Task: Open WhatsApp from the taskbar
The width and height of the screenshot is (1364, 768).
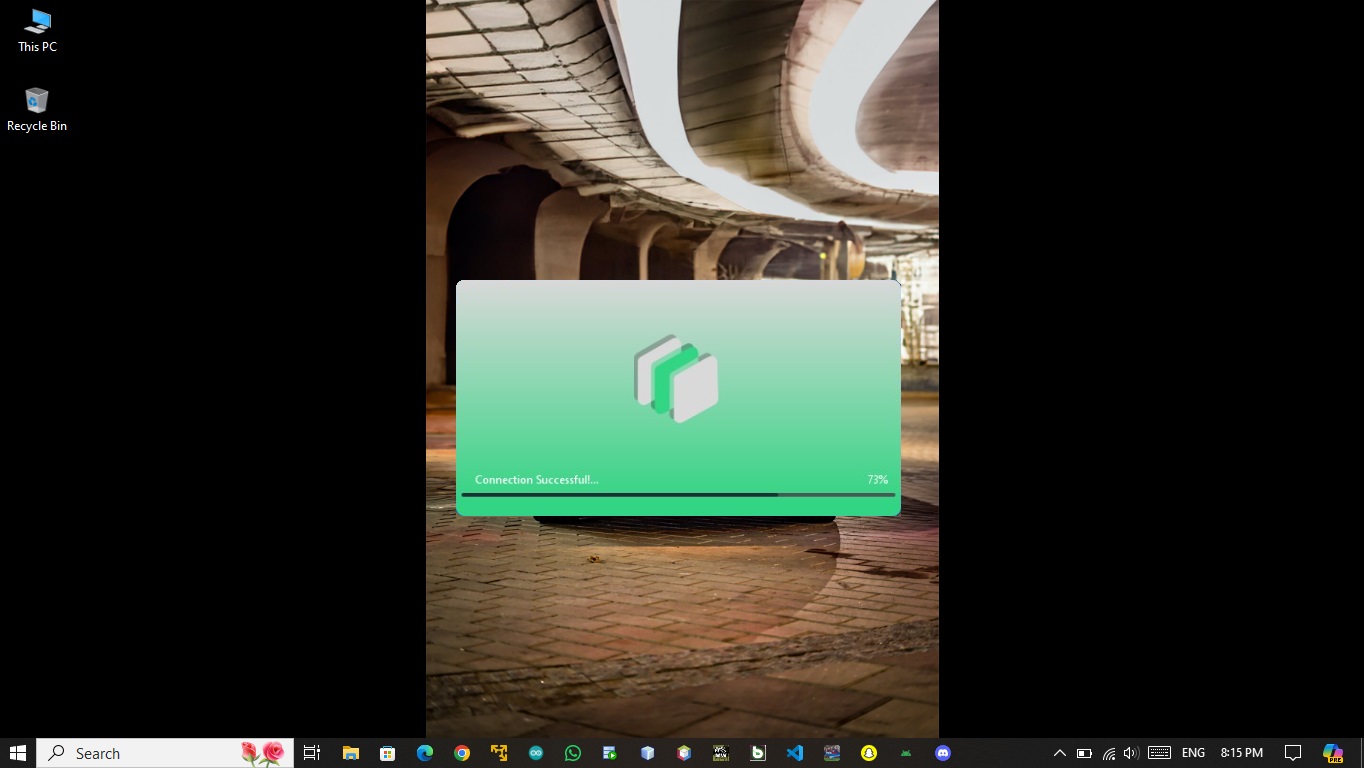Action: [572, 753]
